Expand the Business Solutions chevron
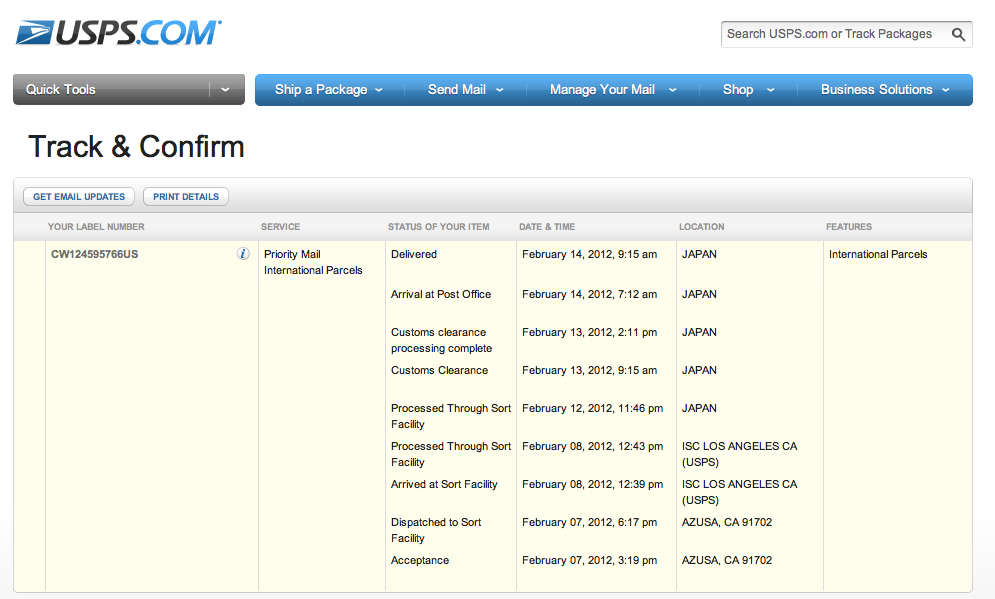Viewport: 995px width, 599px height. 946,90
